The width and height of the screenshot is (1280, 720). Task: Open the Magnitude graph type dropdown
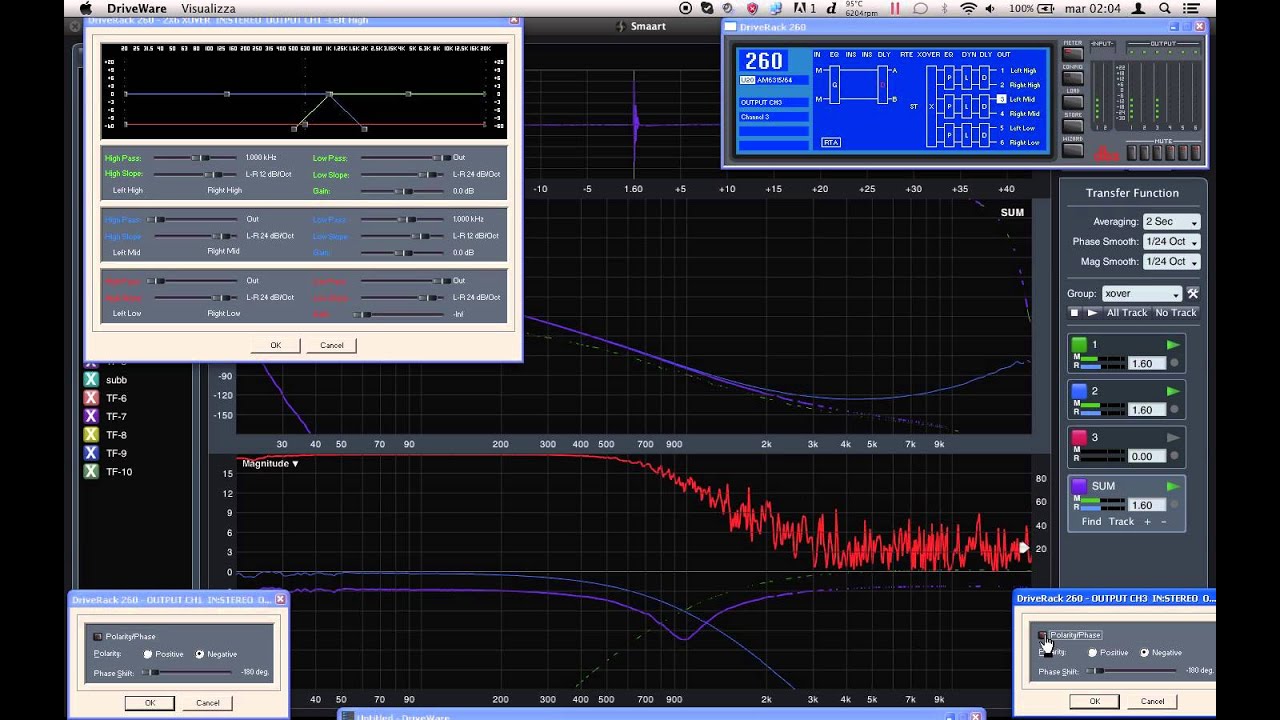[x=270, y=464]
